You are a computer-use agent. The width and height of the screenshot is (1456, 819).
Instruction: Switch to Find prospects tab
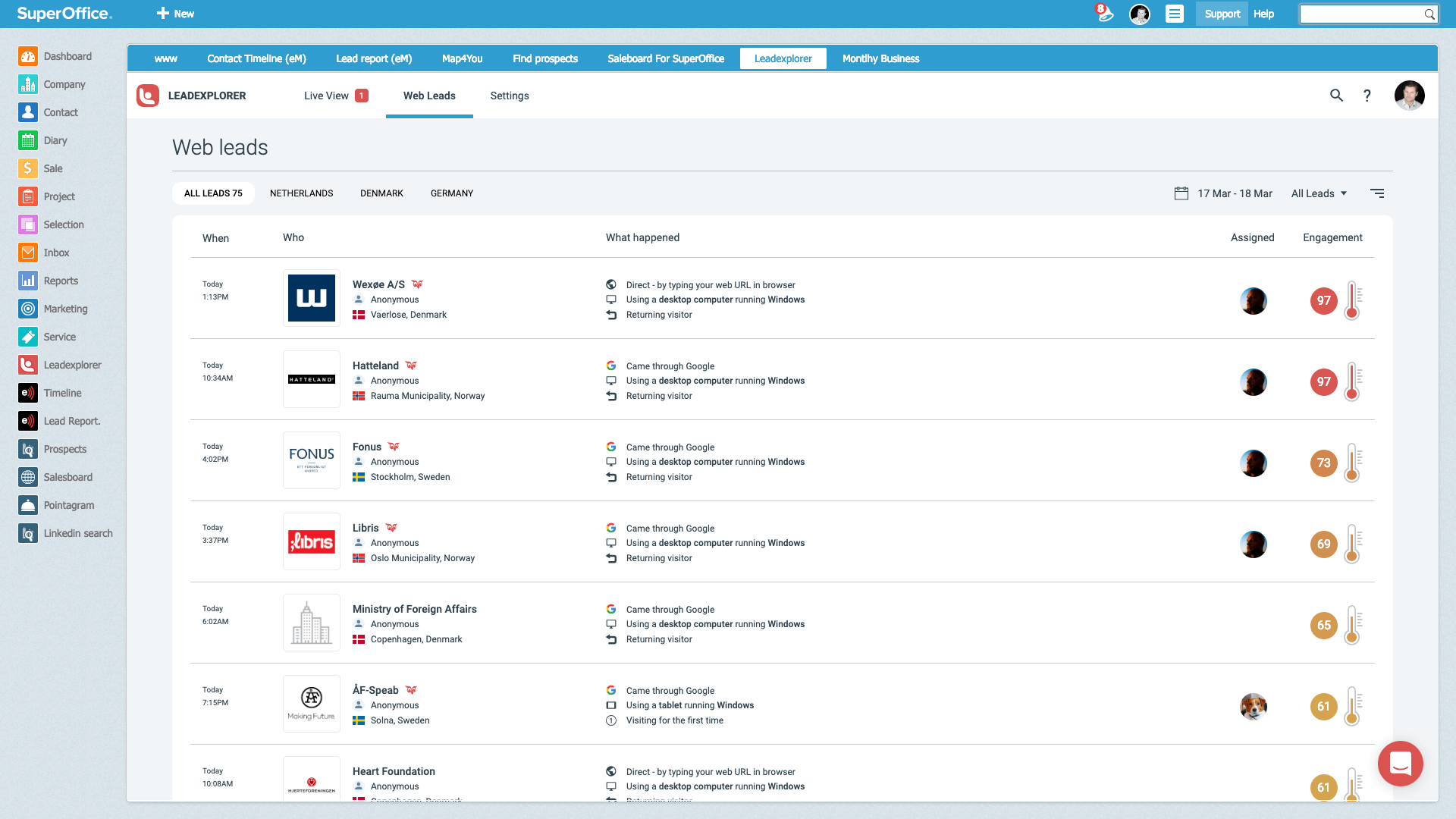(544, 58)
